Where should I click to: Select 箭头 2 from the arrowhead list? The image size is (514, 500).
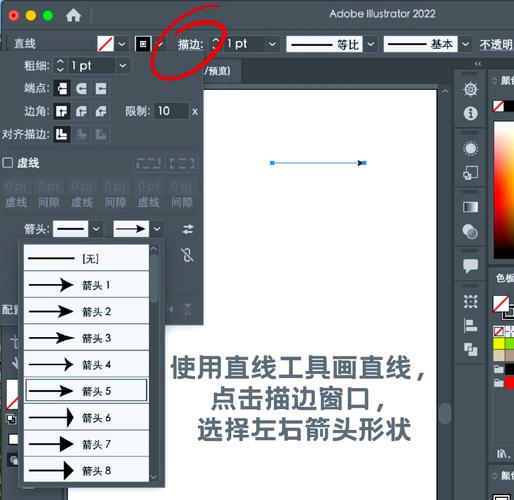[x=86, y=311]
